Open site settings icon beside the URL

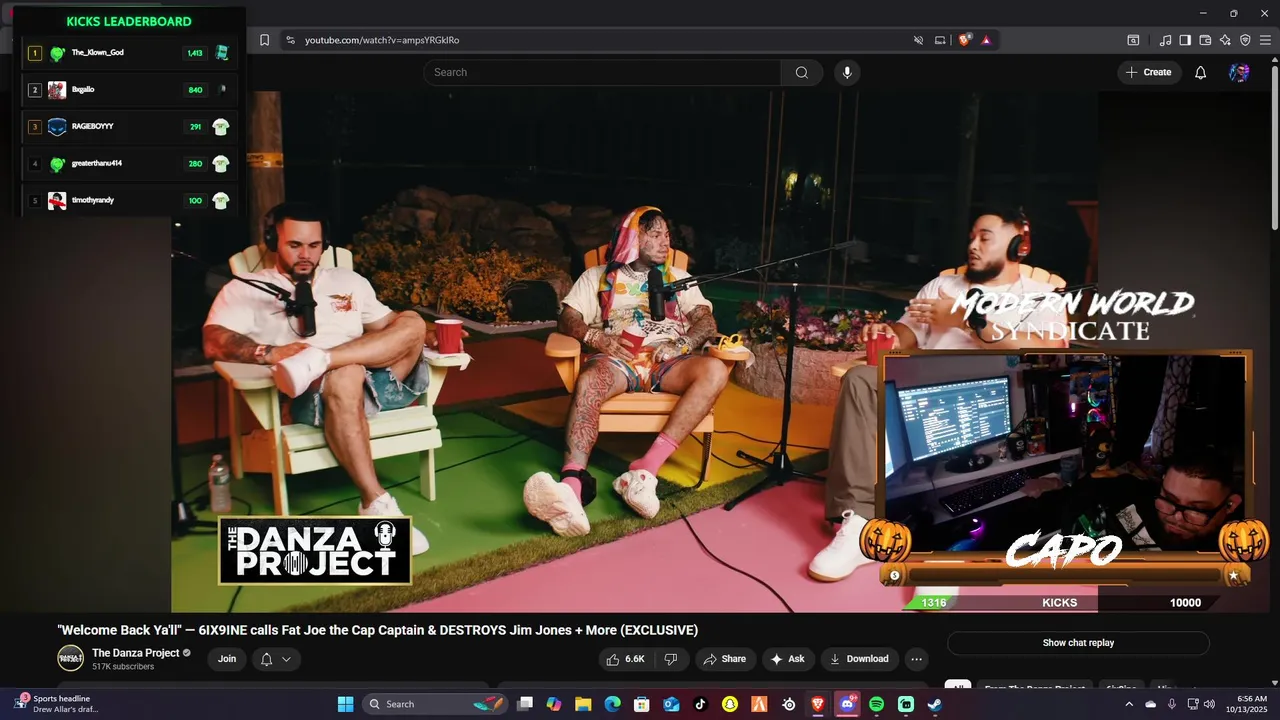(x=290, y=40)
